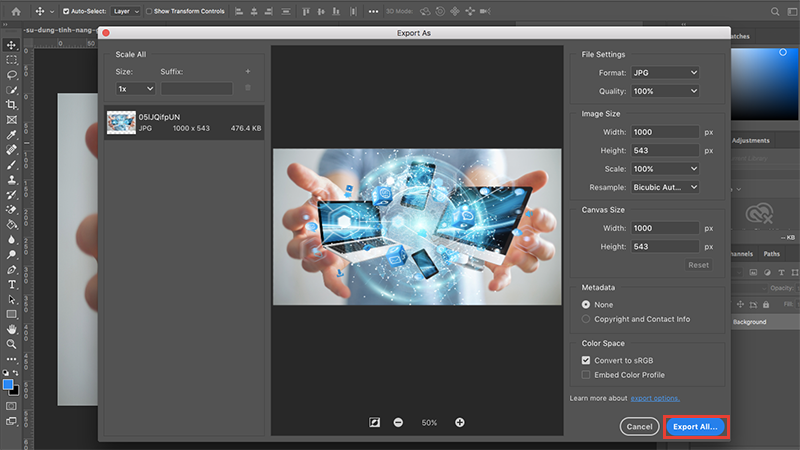Open the Image Size Scale dropdown
800x450 pixels.
click(x=665, y=169)
